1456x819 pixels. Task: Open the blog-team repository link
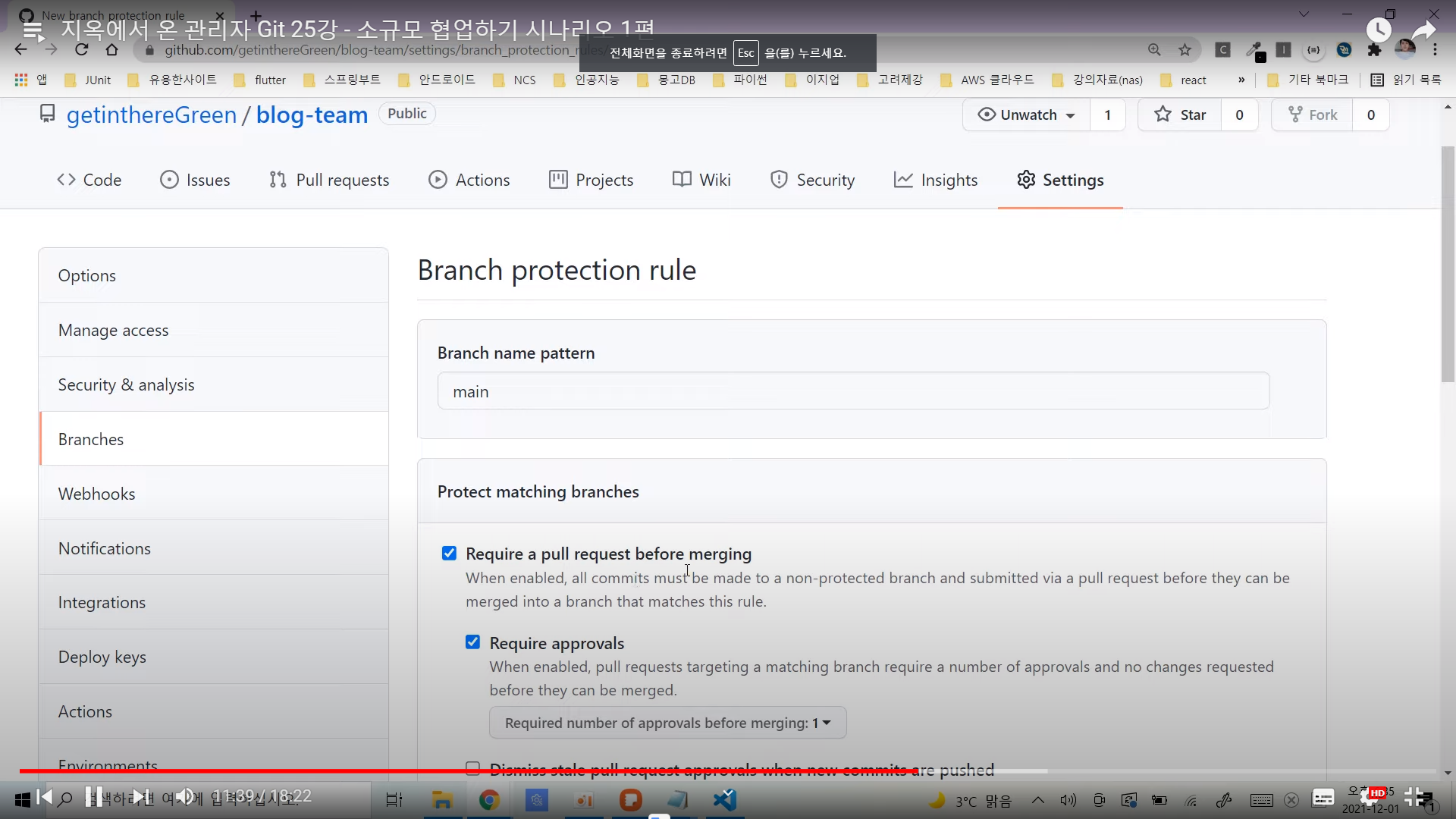312,115
